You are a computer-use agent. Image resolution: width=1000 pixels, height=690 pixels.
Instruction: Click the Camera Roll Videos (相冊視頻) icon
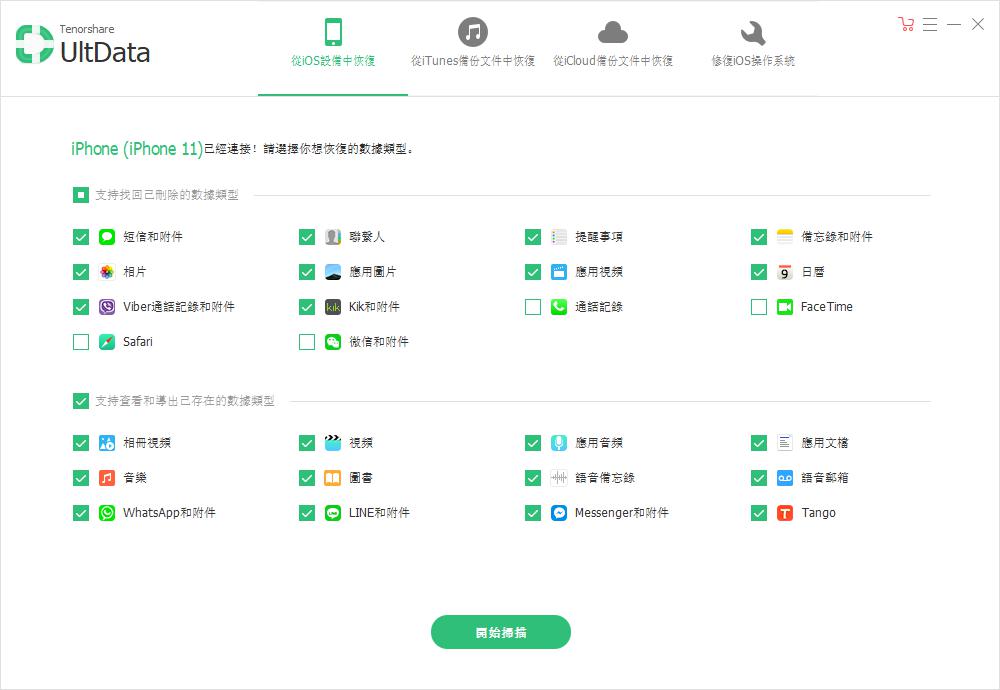(107, 443)
